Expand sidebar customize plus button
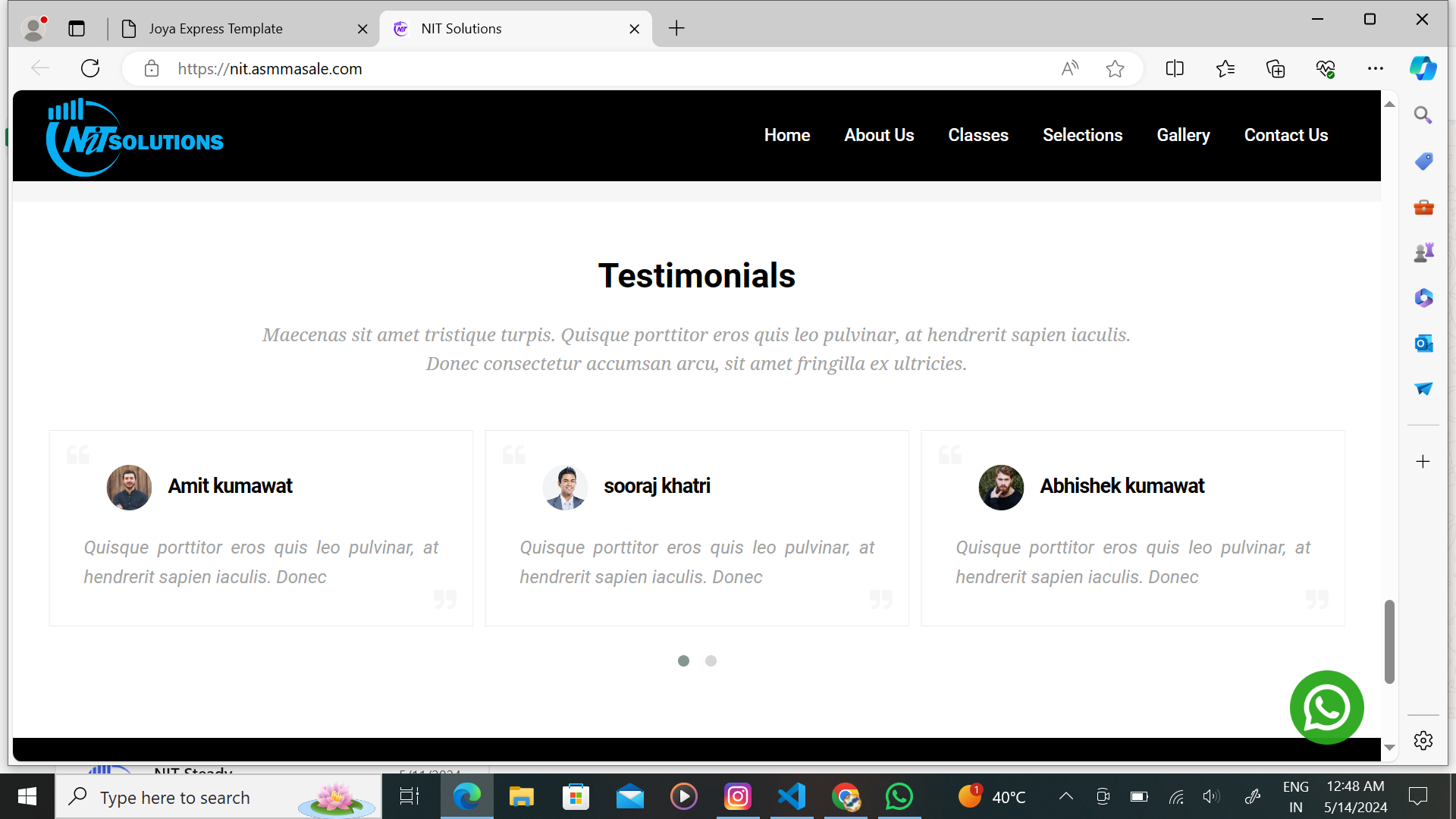 pyautogui.click(x=1423, y=462)
